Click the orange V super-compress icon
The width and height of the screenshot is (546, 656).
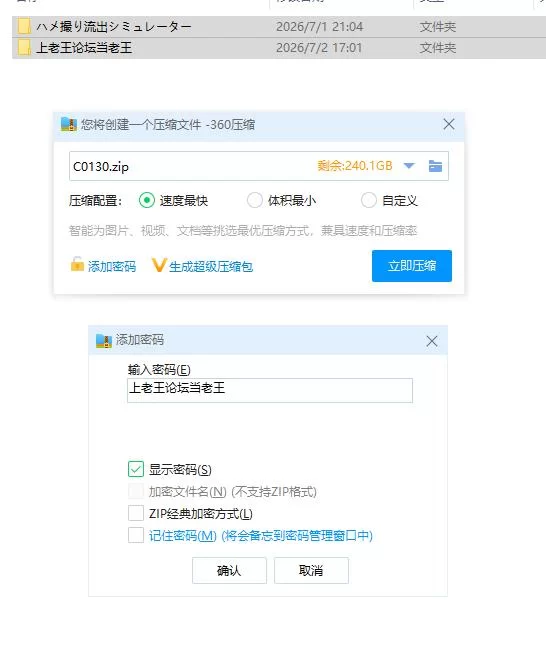[159, 265]
